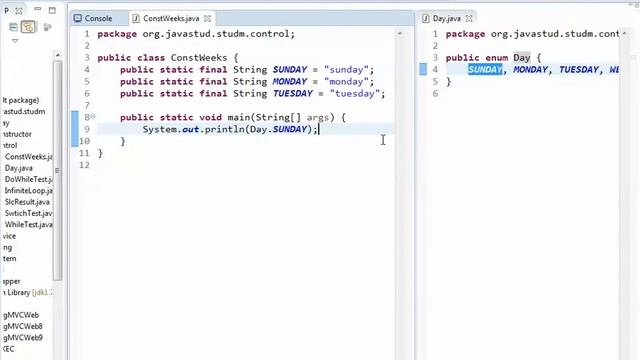Select the gMVCWeb project in explorer
This screenshot has width=640, height=360.
point(21,315)
